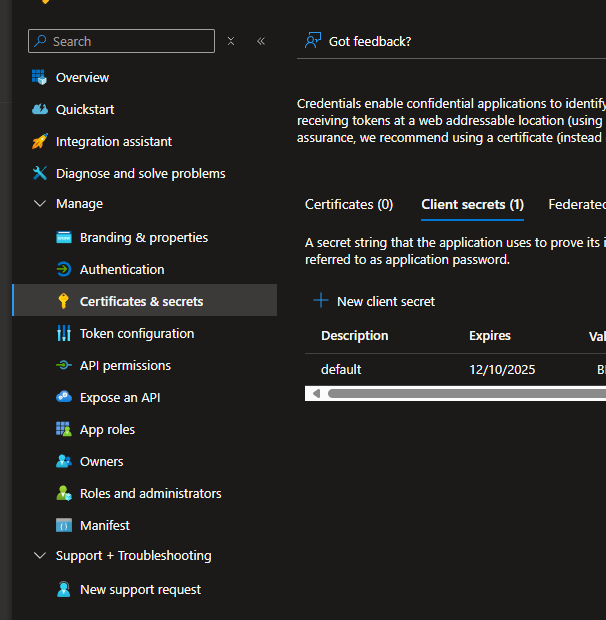Screen dimensions: 606x620
Task: Open the Overview icon in sidebar
Action: [40, 77]
